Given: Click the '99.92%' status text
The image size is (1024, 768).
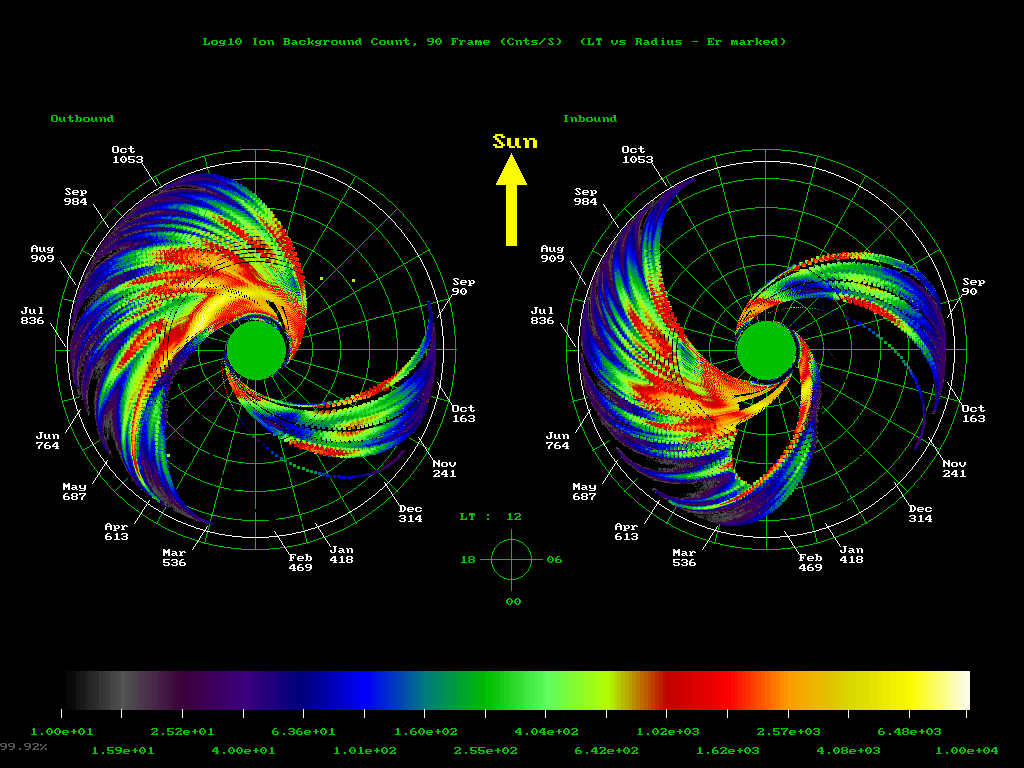Looking at the screenshot, I should point(24,746).
